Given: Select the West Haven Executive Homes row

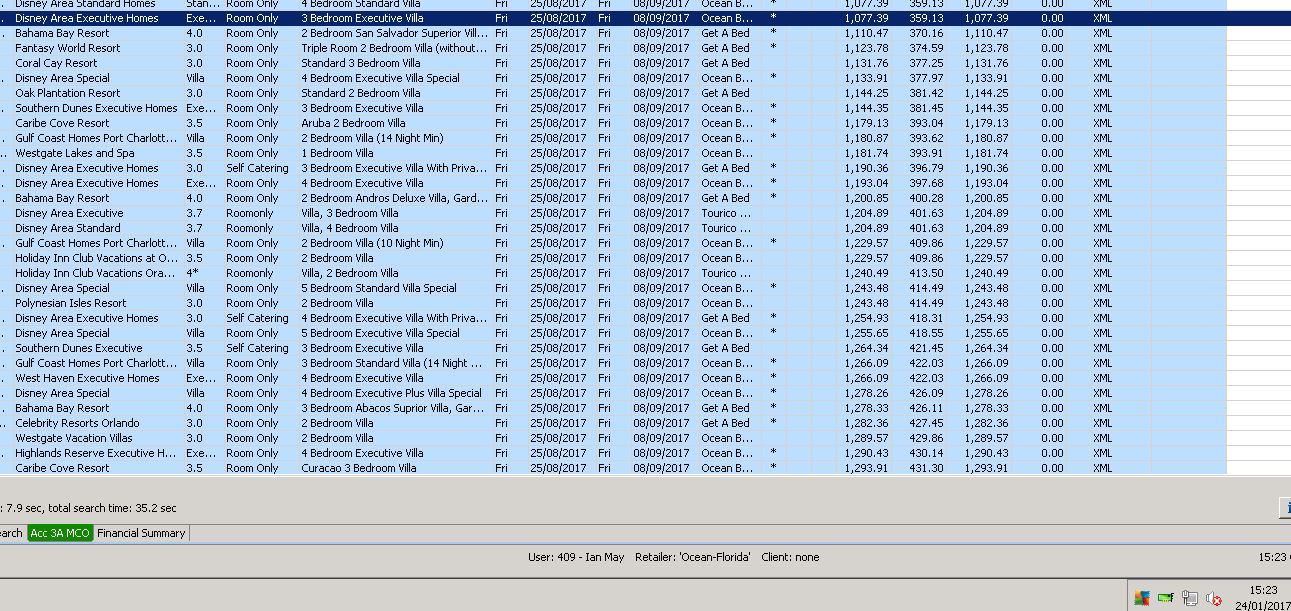Looking at the screenshot, I should coord(613,378).
